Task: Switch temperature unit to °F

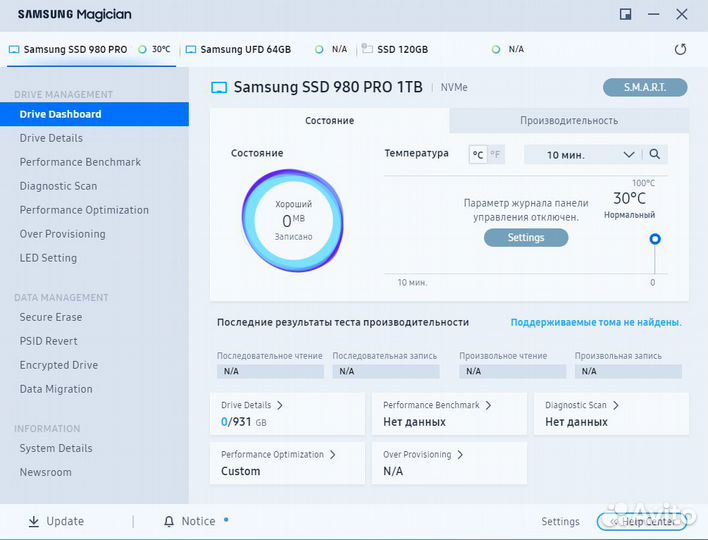Action: [x=495, y=155]
